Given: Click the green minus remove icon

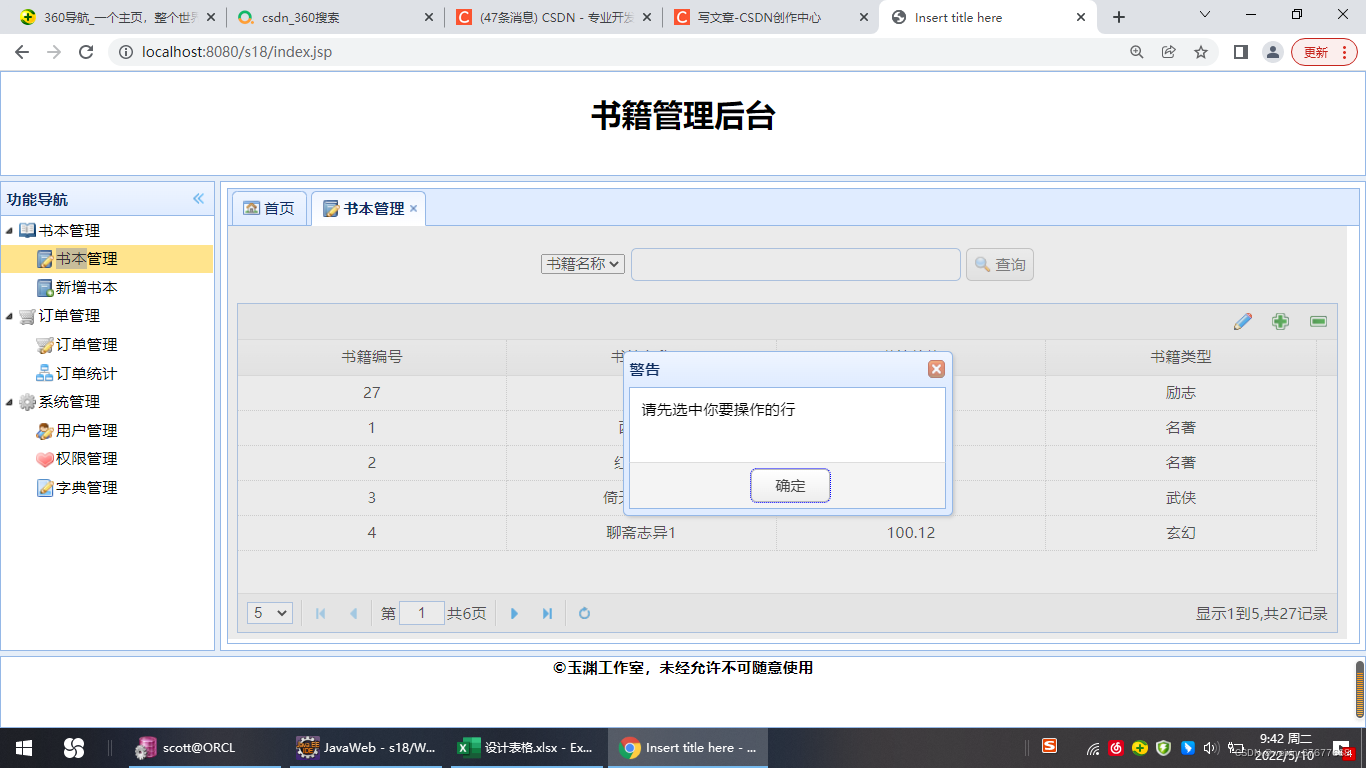Looking at the screenshot, I should [1317, 321].
